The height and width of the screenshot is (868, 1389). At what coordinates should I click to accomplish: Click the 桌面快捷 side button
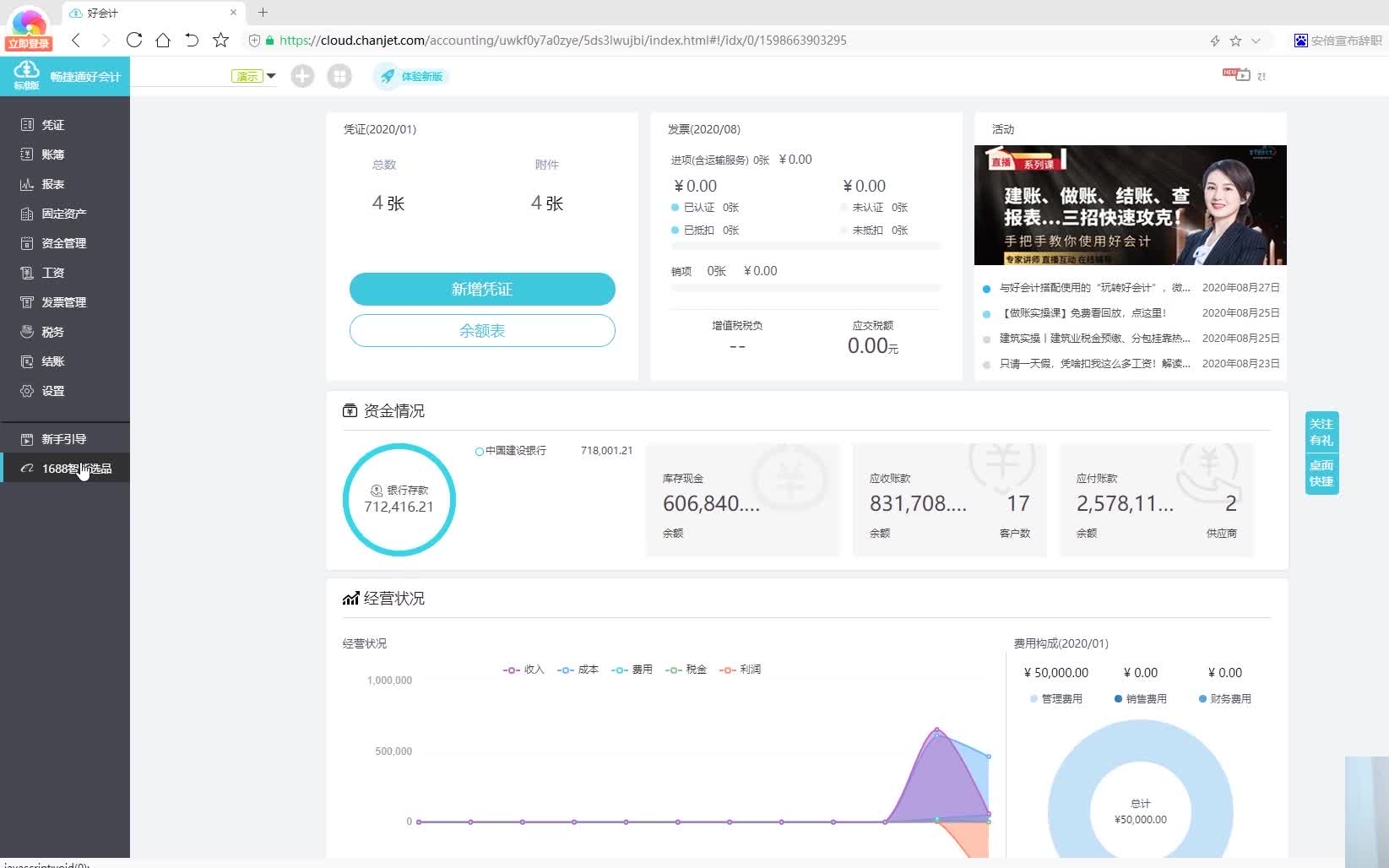coord(1321,474)
